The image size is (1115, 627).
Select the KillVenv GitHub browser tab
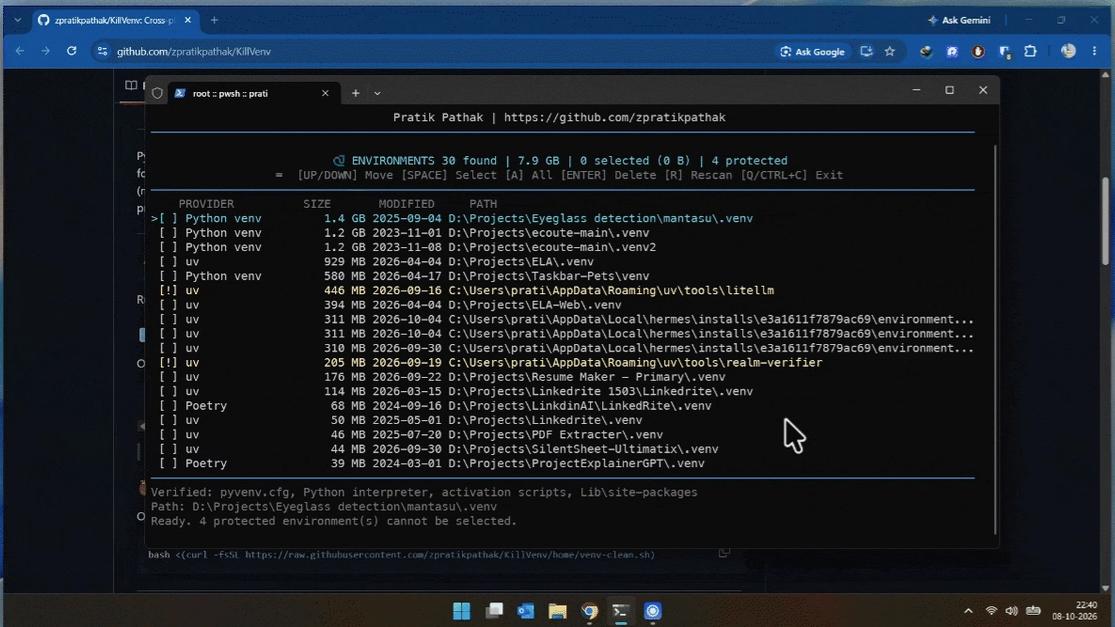point(114,20)
